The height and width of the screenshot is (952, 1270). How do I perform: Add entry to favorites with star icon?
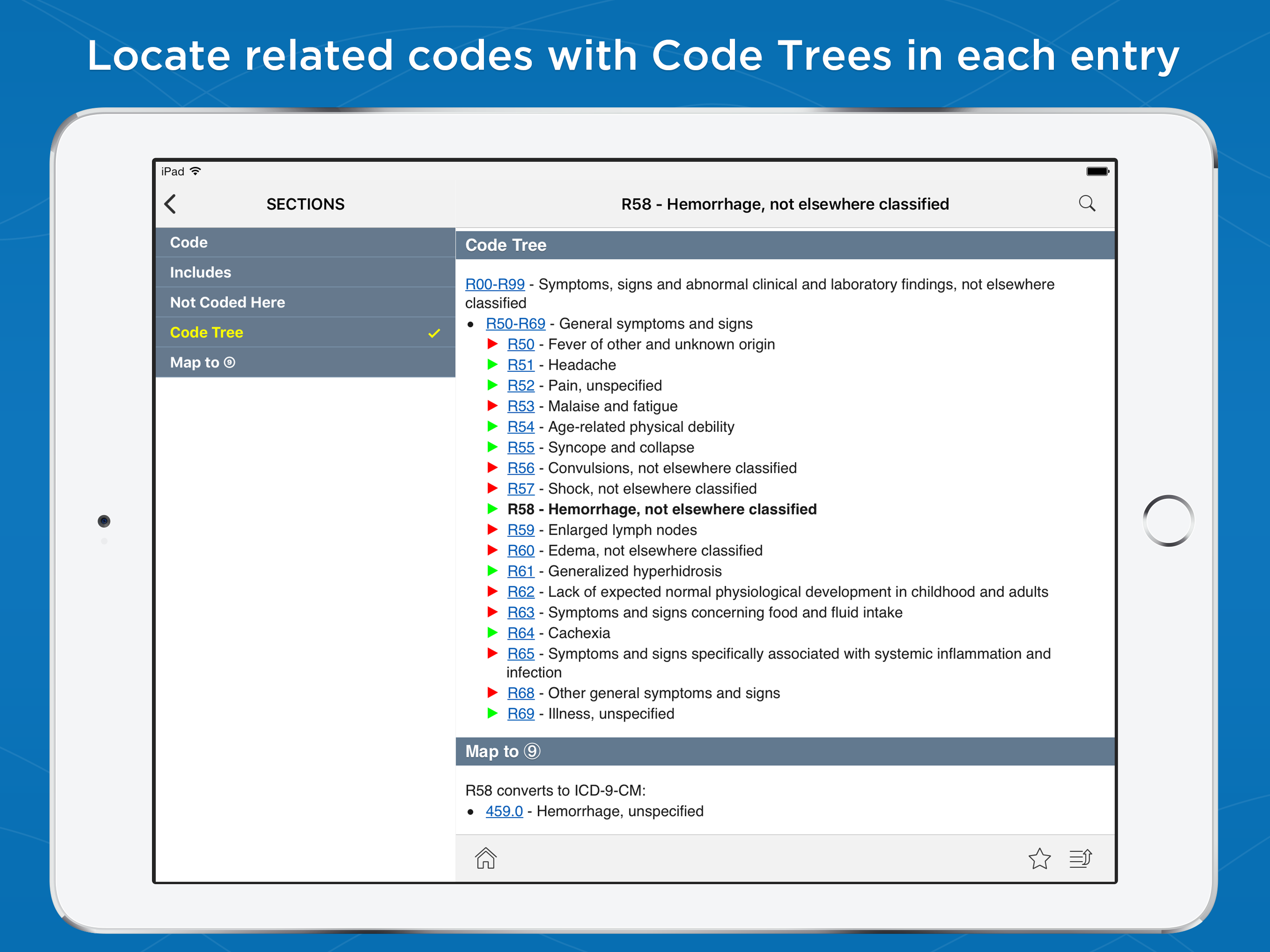(1039, 859)
